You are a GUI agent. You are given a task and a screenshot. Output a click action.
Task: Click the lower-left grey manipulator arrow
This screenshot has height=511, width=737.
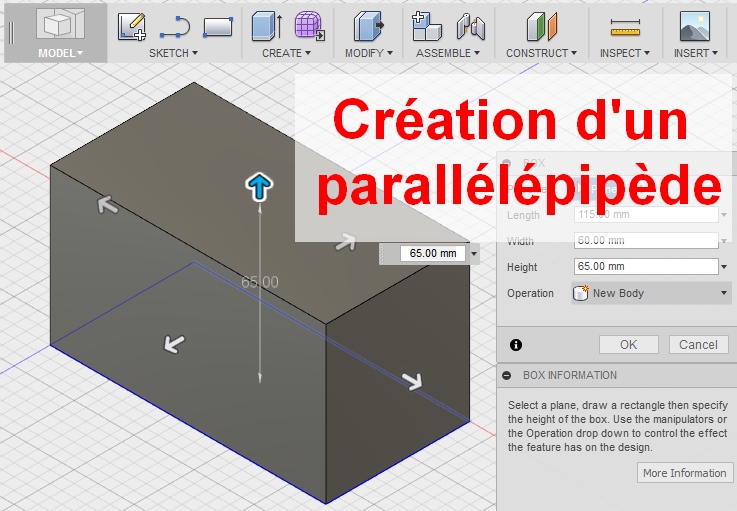click(x=174, y=344)
